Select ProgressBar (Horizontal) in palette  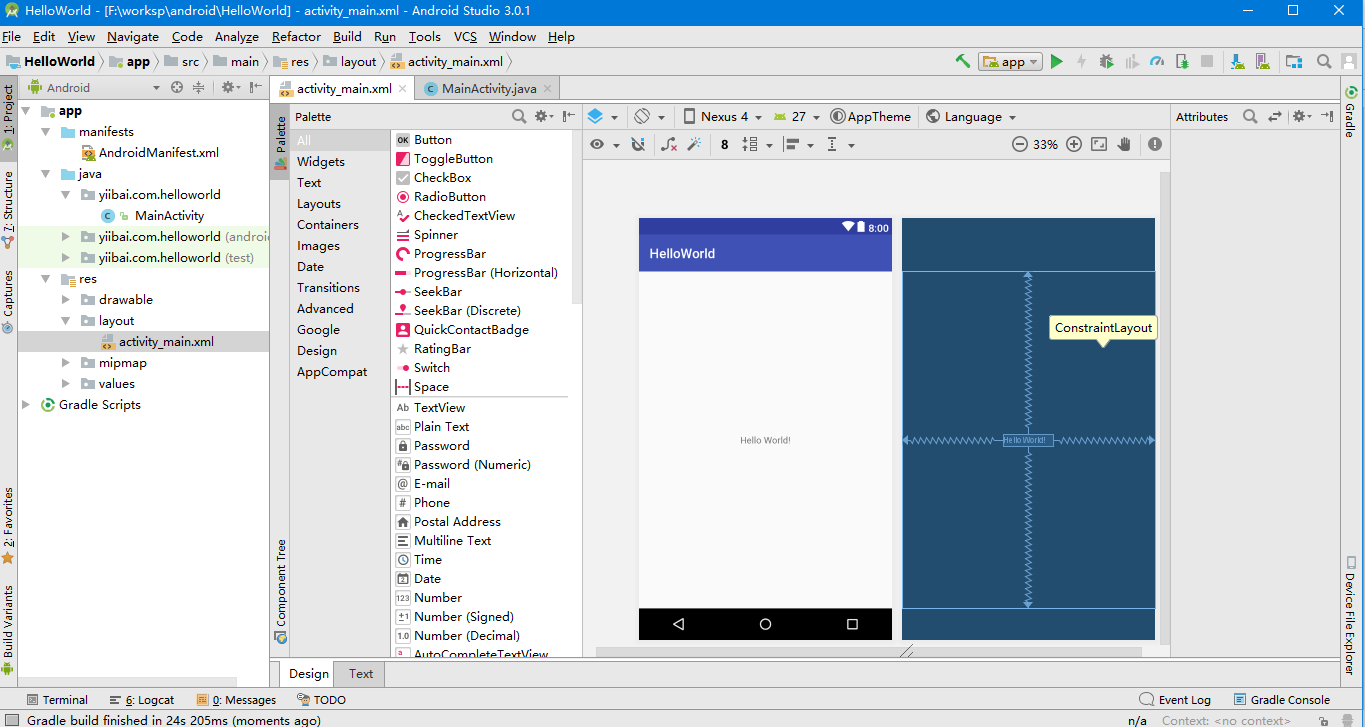[486, 273]
